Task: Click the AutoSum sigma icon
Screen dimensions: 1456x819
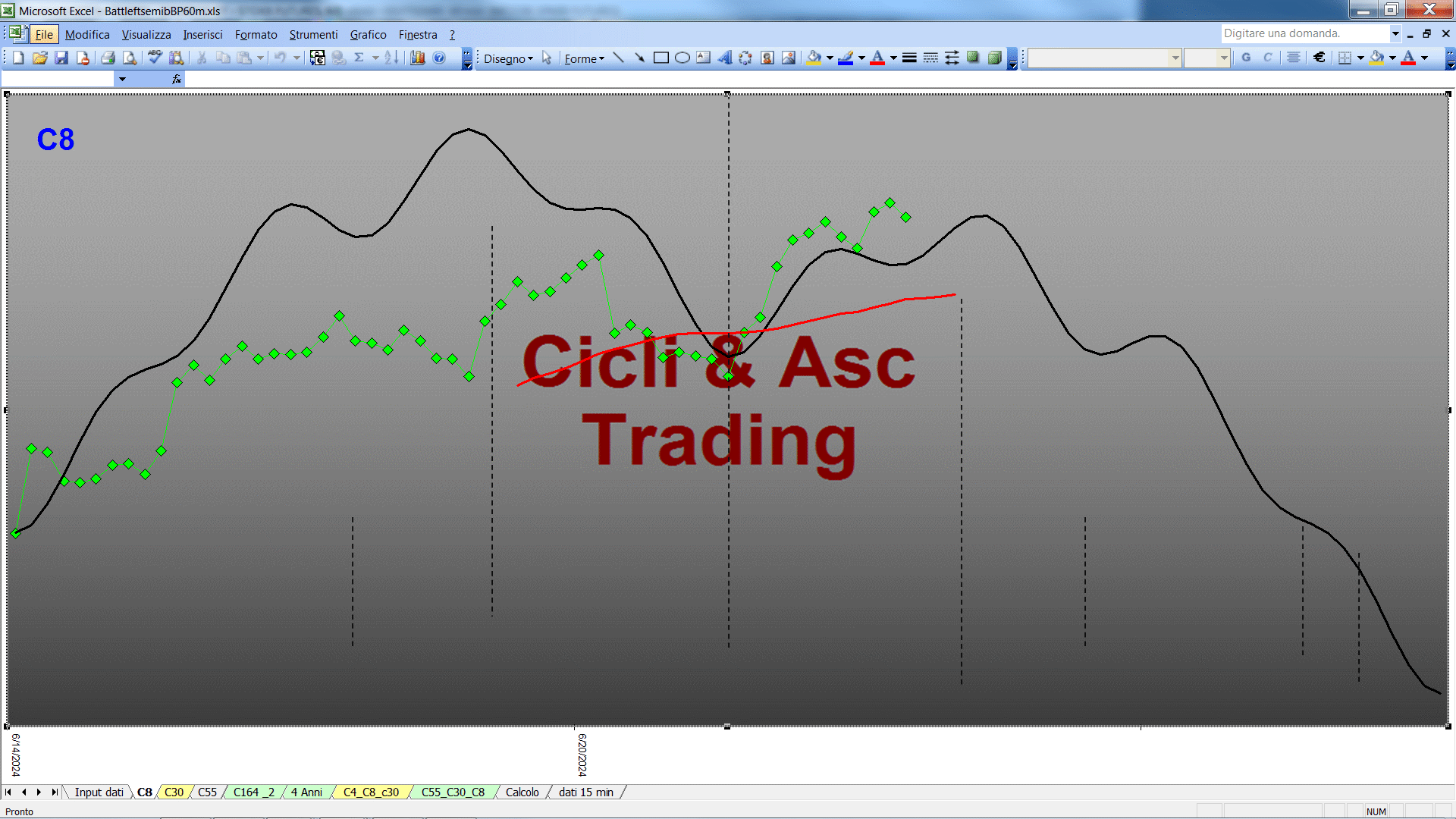Action: click(359, 58)
